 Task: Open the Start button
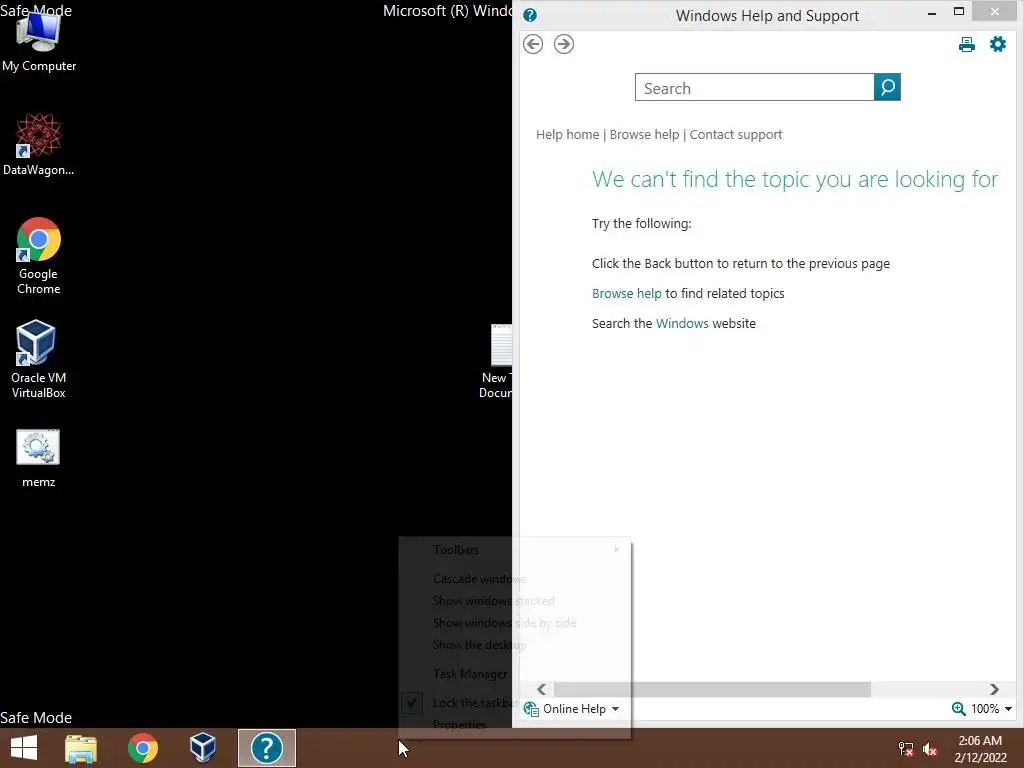point(24,748)
